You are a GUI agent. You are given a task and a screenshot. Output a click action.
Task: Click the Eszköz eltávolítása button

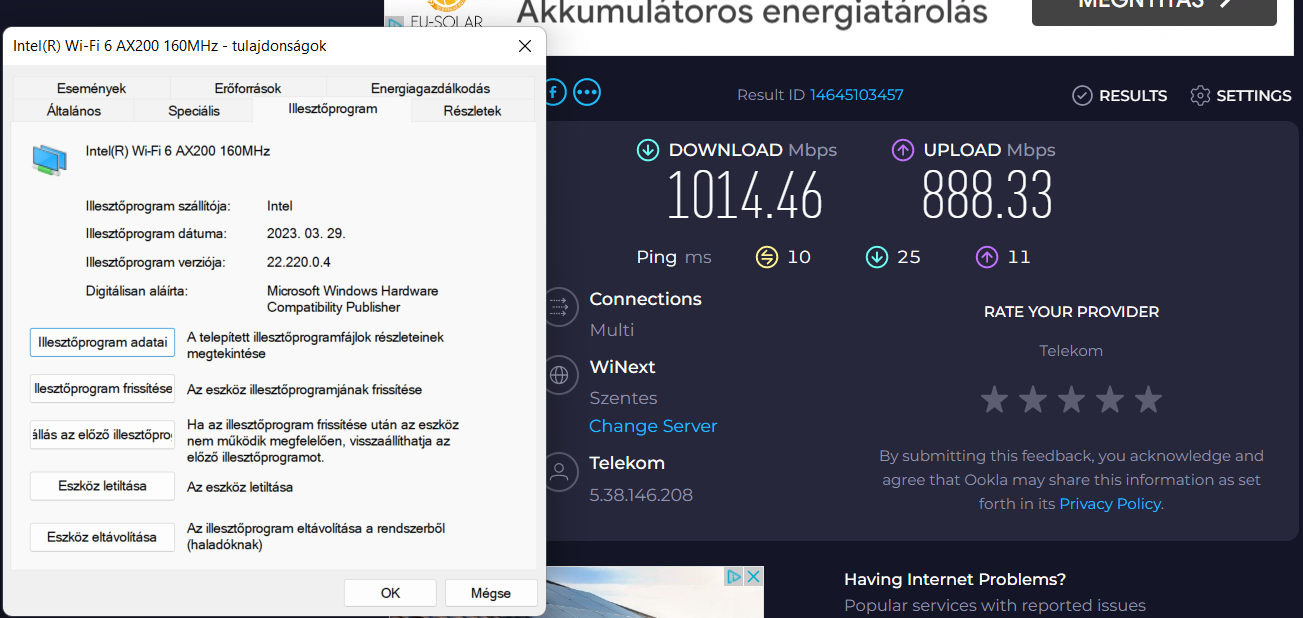coord(102,537)
